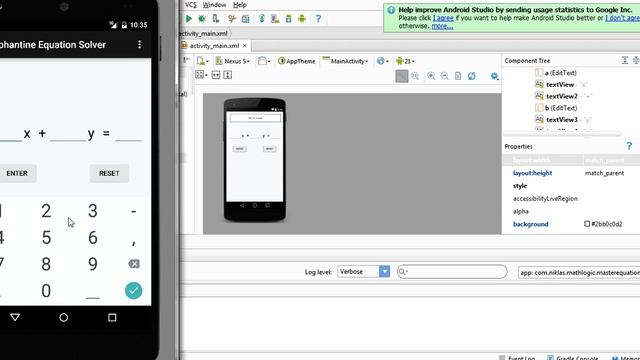This screenshot has width=640, height=360.
Task: Open the locale globe dropdown
Action: pyautogui.click(x=382, y=61)
